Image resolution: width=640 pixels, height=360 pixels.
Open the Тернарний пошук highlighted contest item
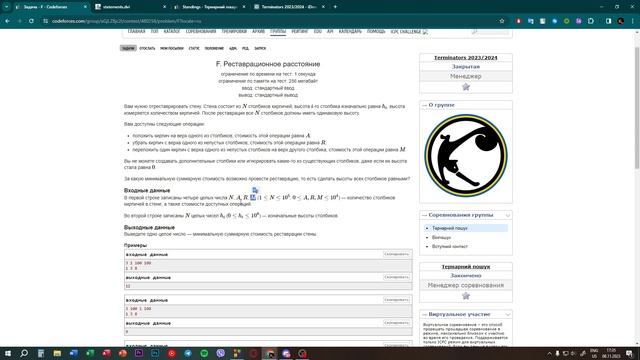450,228
